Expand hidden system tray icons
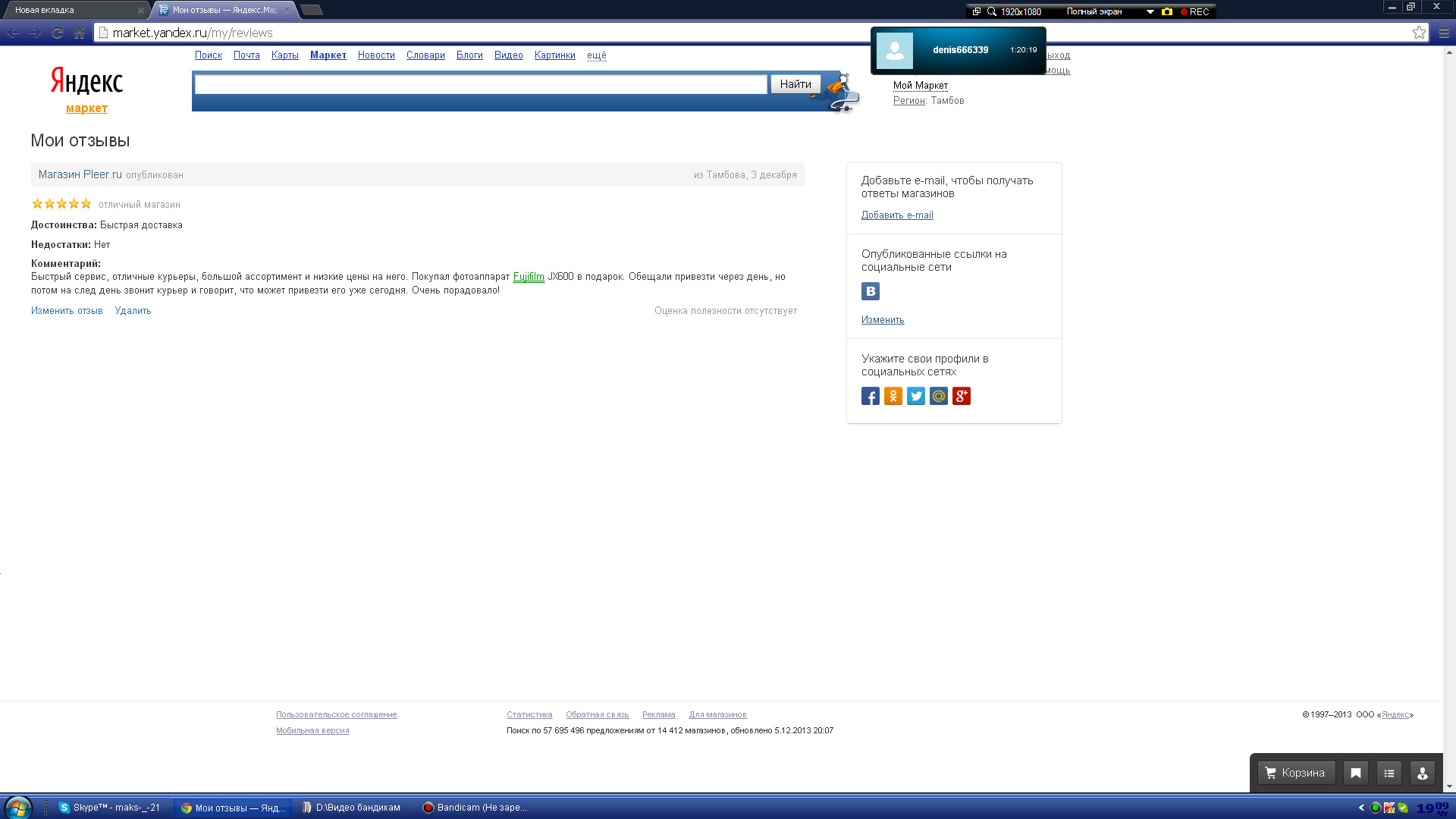The image size is (1456, 819). (x=1362, y=808)
